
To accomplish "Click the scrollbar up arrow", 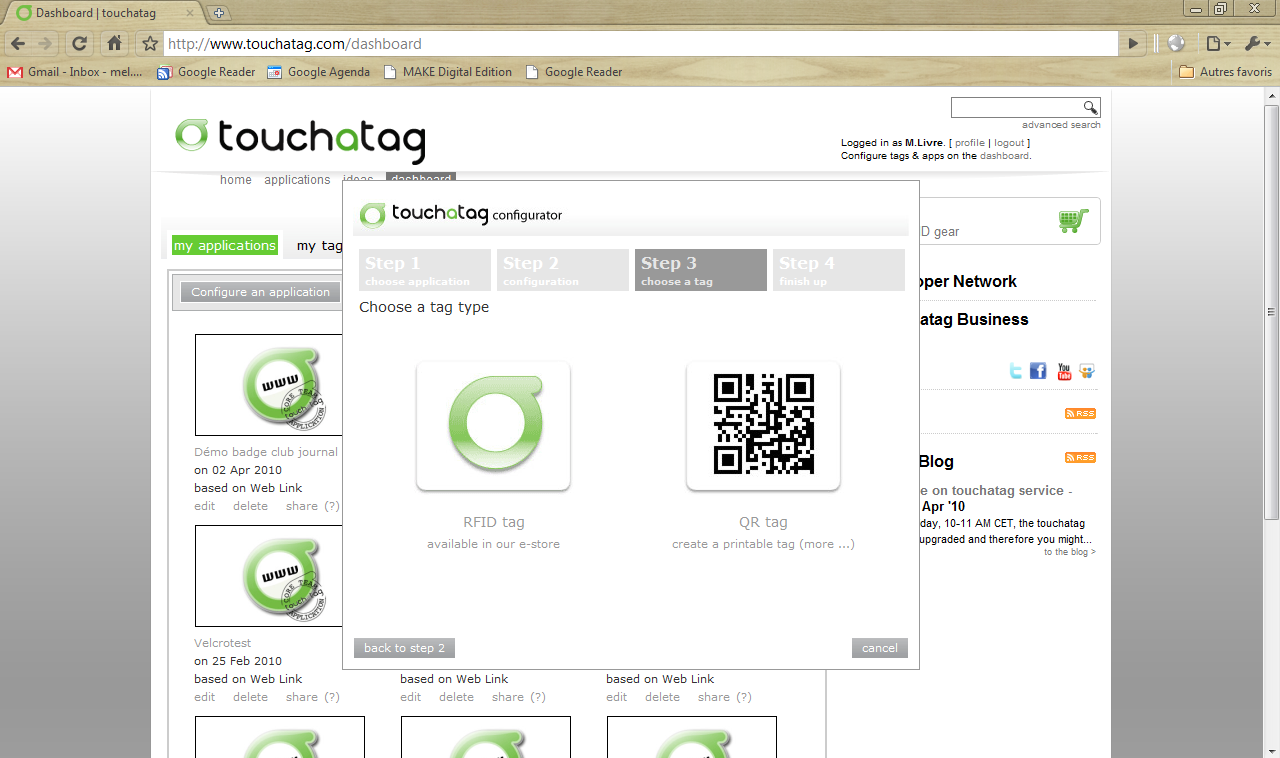I will pyautogui.click(x=1270, y=95).
